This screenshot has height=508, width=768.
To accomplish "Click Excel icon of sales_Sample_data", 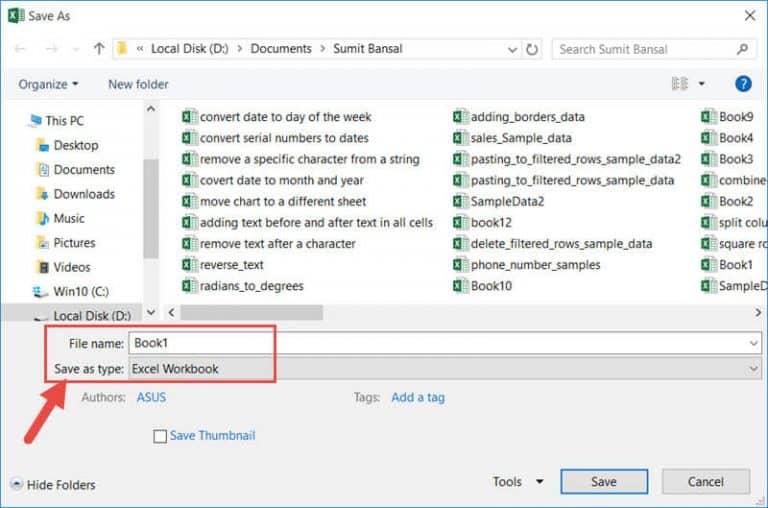I will tap(460, 138).
